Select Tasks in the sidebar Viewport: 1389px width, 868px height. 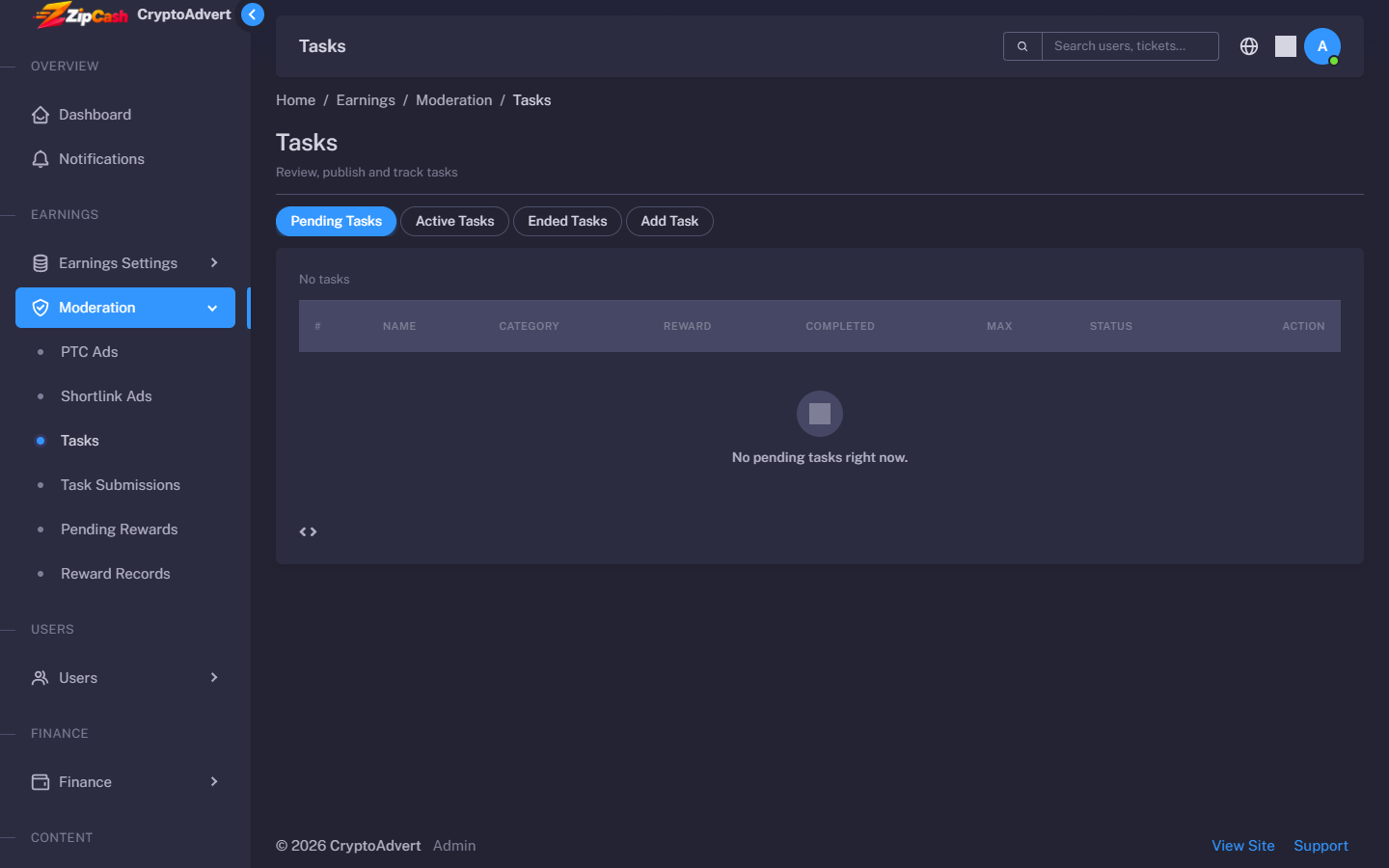click(x=125, y=441)
